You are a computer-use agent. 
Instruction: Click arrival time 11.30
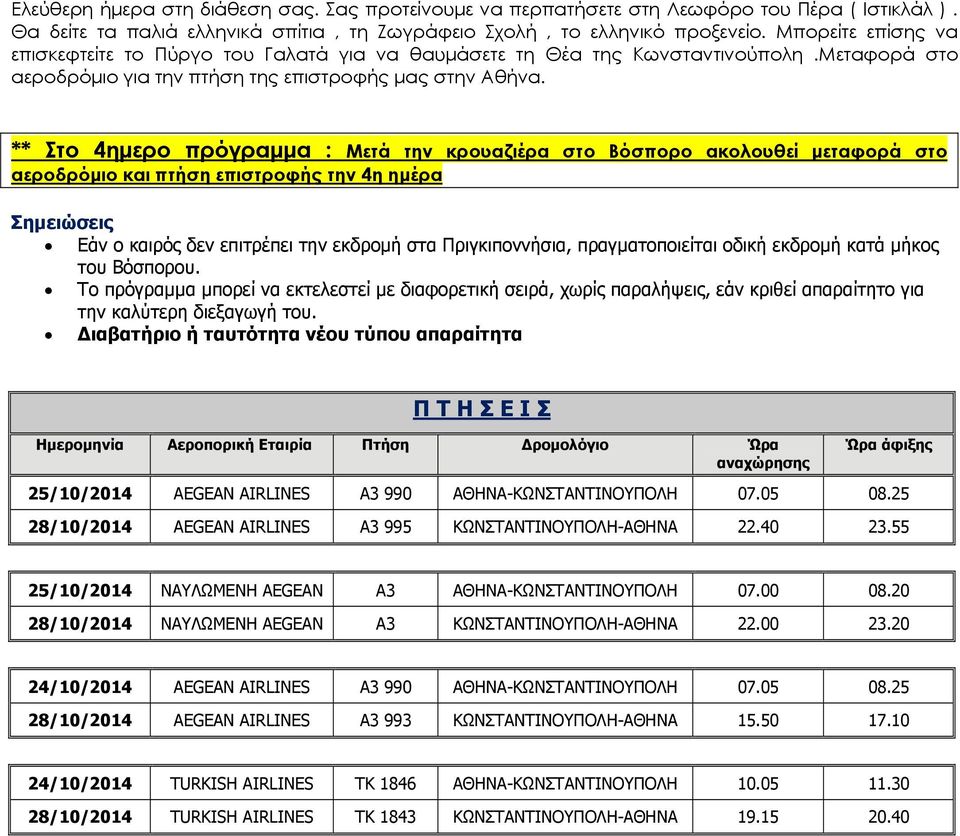tap(888, 783)
